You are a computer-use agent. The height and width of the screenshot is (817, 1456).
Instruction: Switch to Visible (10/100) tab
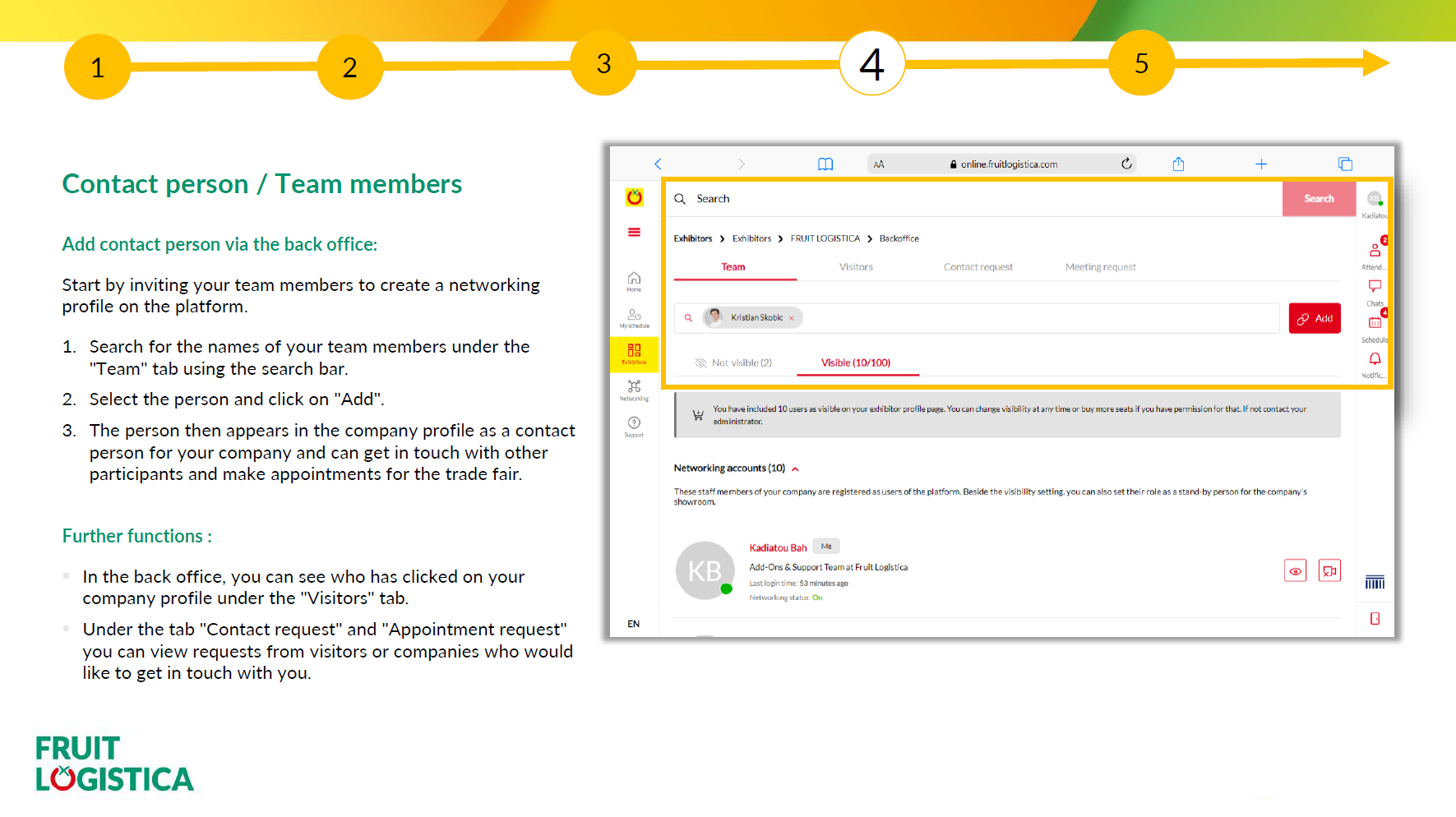tap(856, 362)
